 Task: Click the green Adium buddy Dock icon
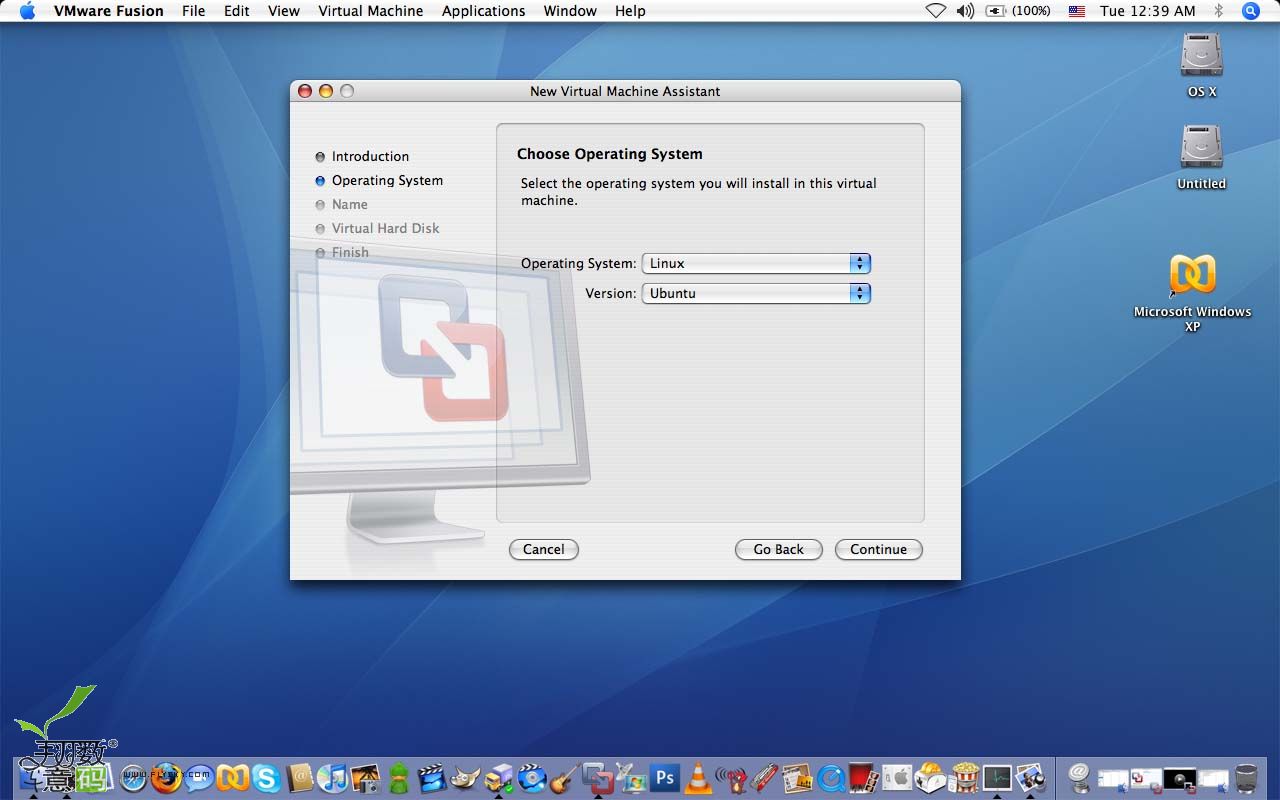click(398, 778)
